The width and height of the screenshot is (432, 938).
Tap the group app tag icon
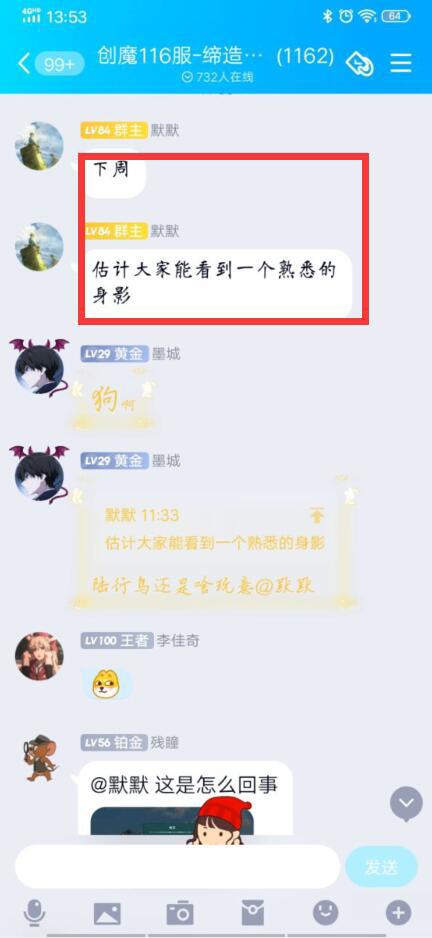point(360,63)
